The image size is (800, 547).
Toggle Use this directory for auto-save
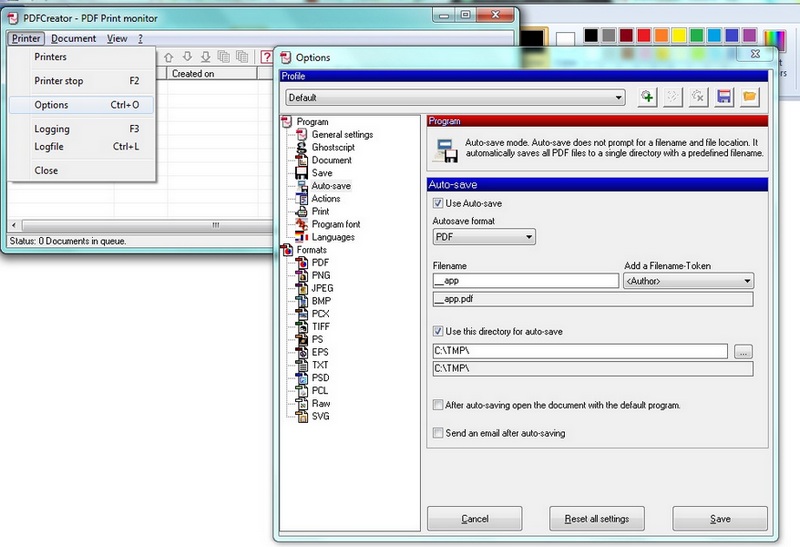[438, 331]
